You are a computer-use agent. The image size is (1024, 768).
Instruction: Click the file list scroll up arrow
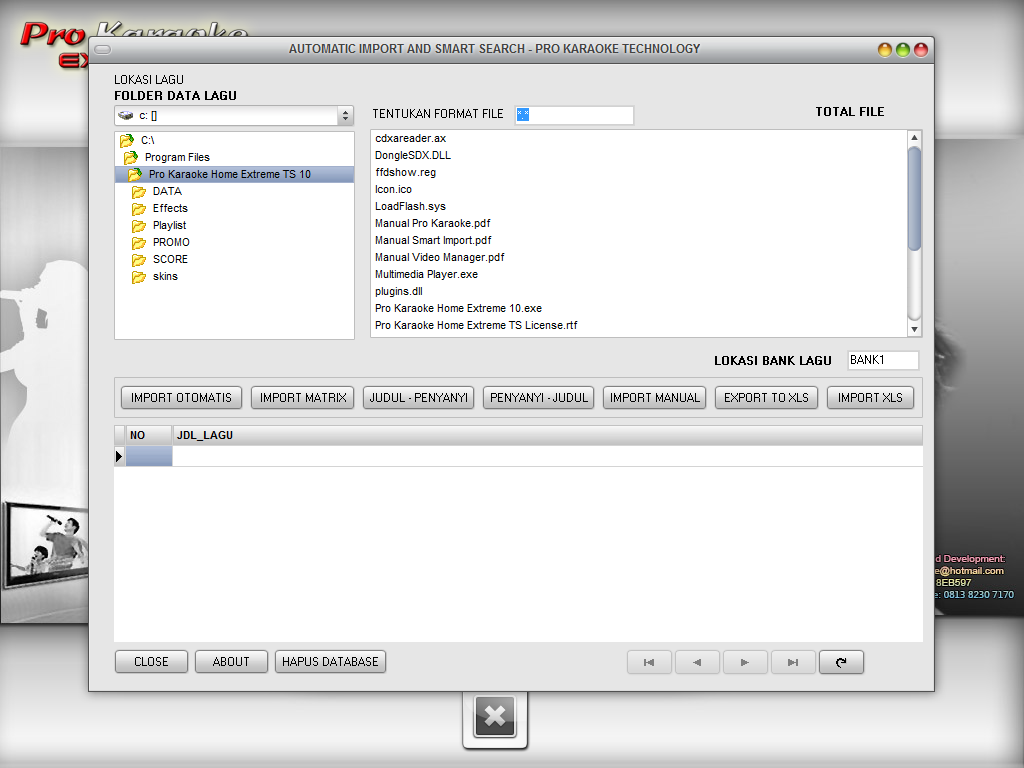(914, 137)
